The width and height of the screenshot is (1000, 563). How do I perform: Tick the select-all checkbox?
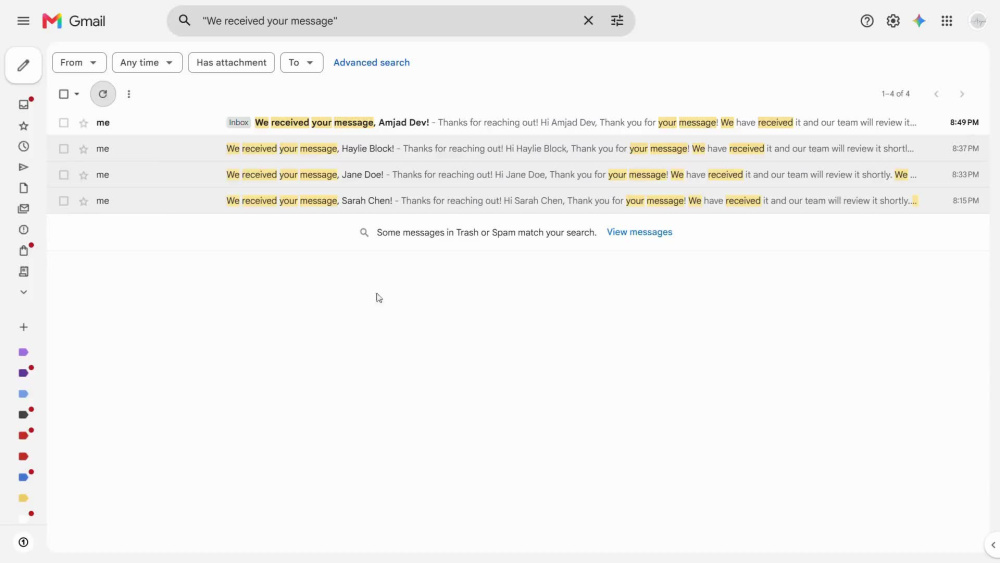click(x=64, y=94)
